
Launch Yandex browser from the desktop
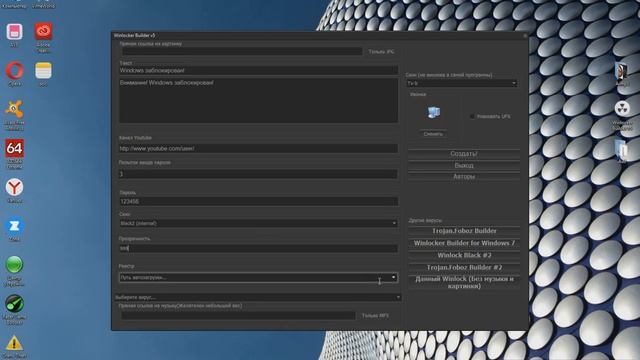pyautogui.click(x=14, y=187)
